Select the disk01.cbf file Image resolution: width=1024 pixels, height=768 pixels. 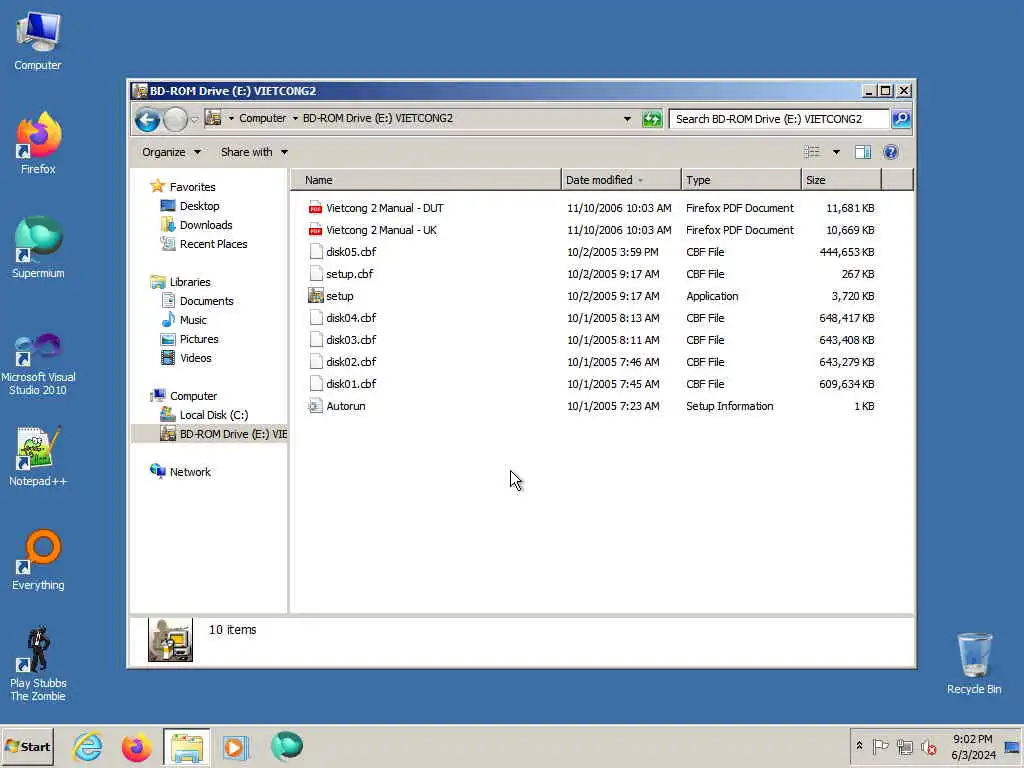(x=351, y=384)
